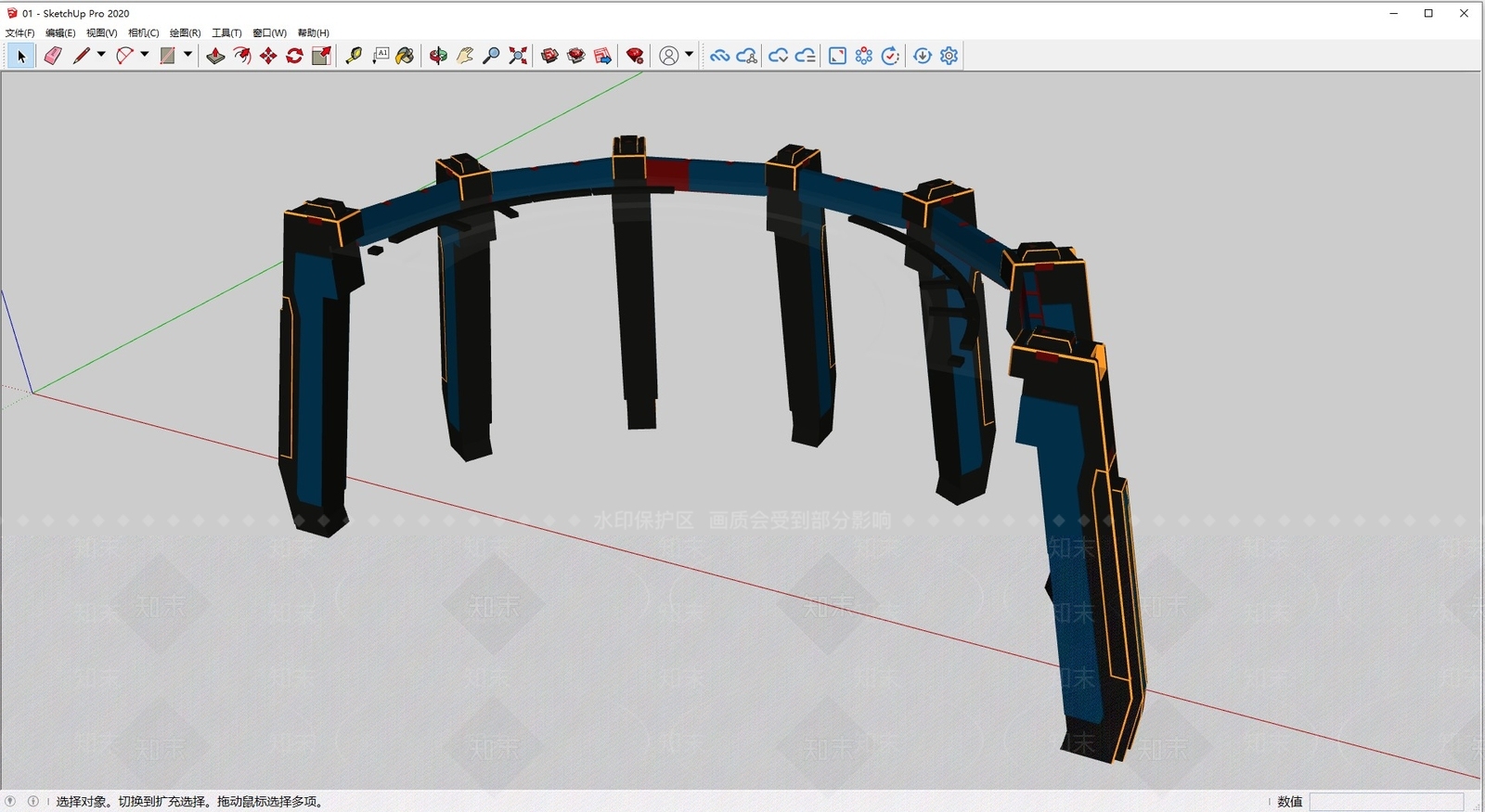Select the Text label tool
This screenshot has height=812, width=1485.
381,56
